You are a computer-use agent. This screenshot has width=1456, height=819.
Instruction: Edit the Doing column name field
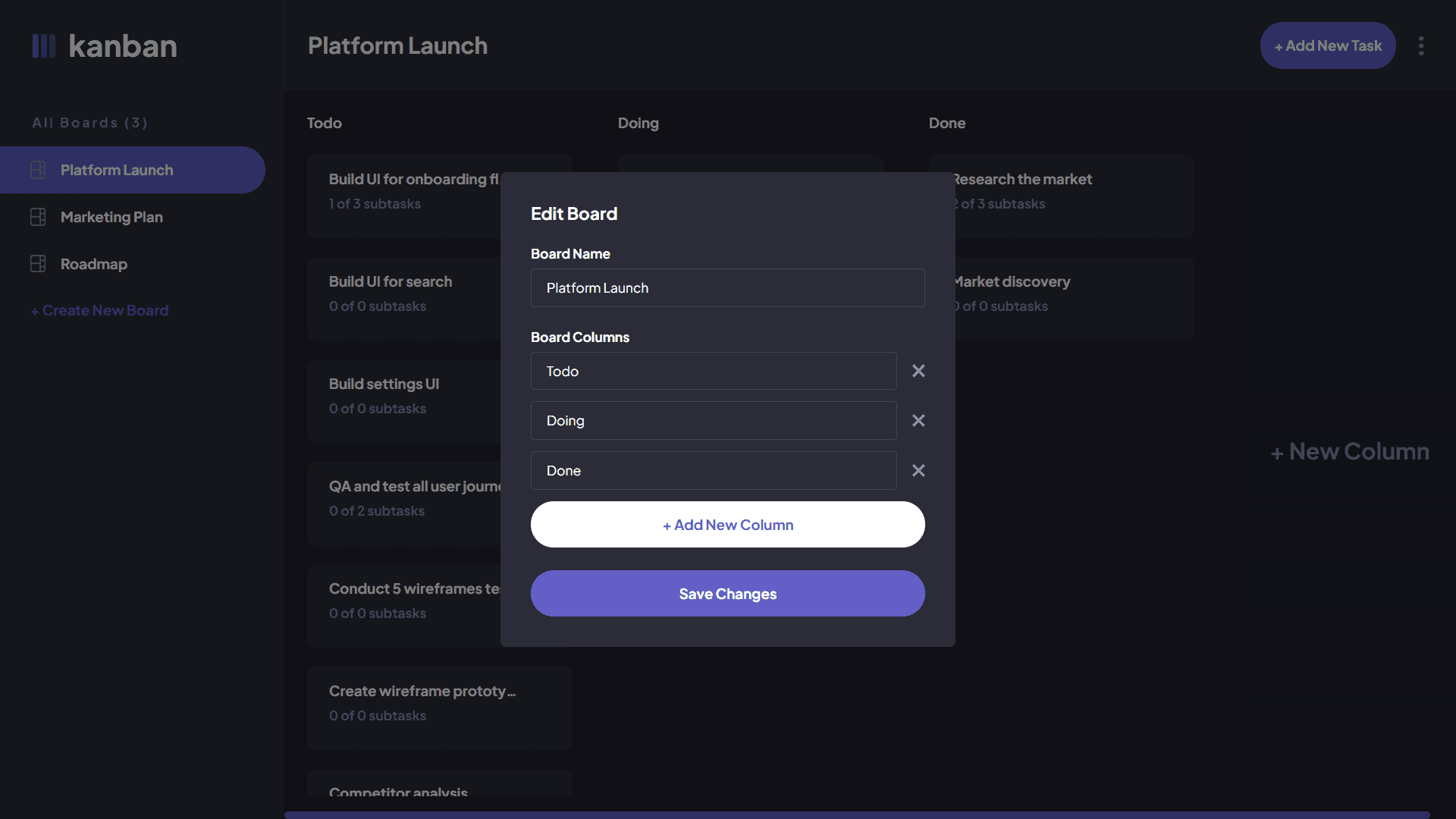(713, 421)
